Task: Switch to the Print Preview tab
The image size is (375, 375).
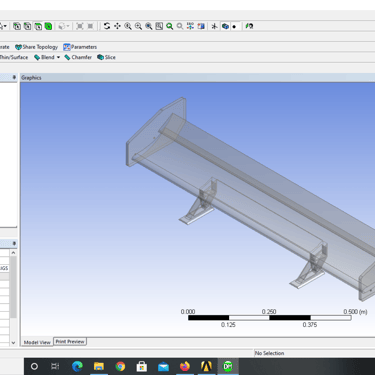Action: coord(70,341)
